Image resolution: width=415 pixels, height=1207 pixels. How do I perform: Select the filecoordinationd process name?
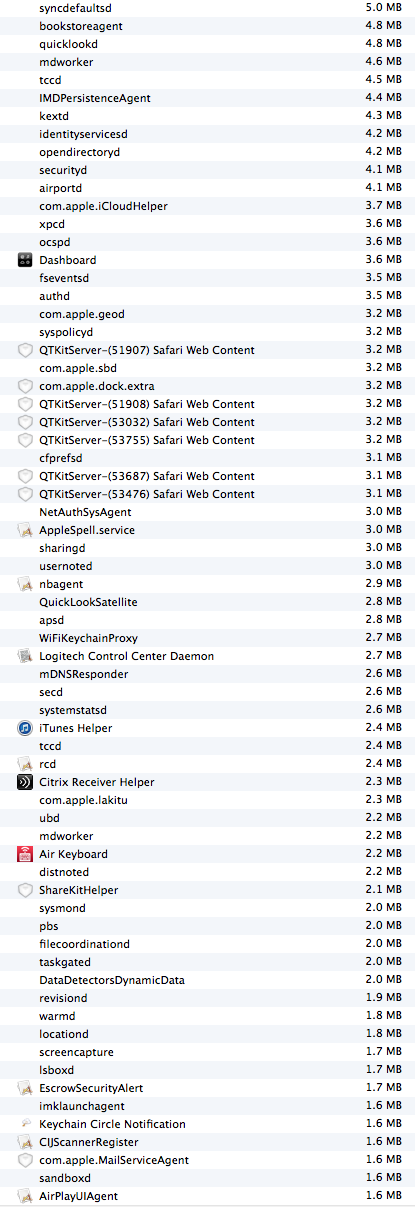[x=84, y=944]
